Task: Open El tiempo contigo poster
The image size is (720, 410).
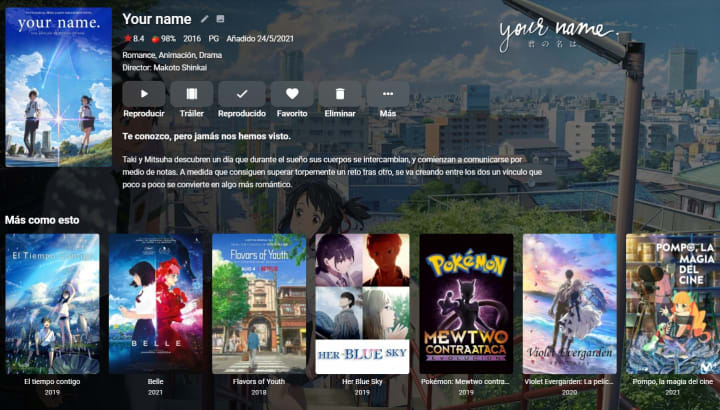Action: (x=52, y=304)
